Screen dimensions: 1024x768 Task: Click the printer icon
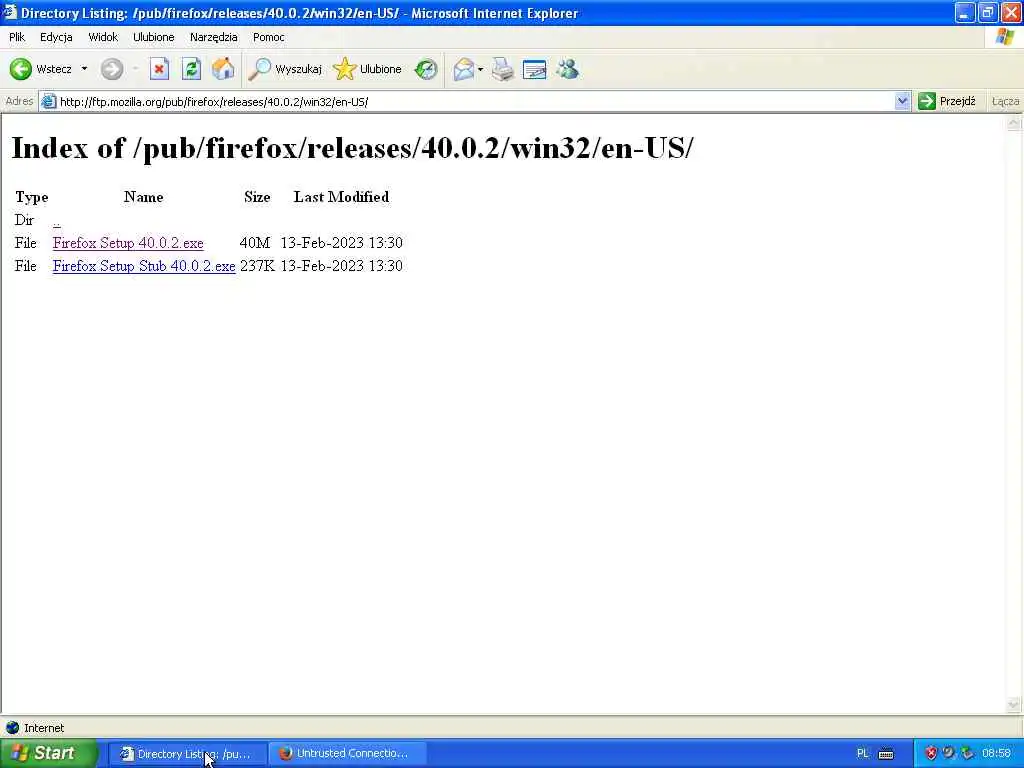[503, 69]
